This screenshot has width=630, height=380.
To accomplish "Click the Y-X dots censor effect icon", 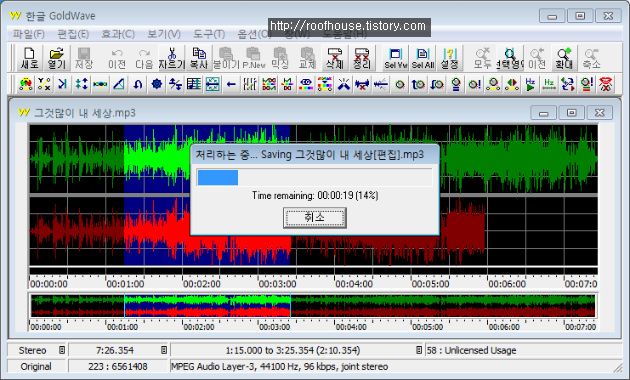I will pos(44,84).
